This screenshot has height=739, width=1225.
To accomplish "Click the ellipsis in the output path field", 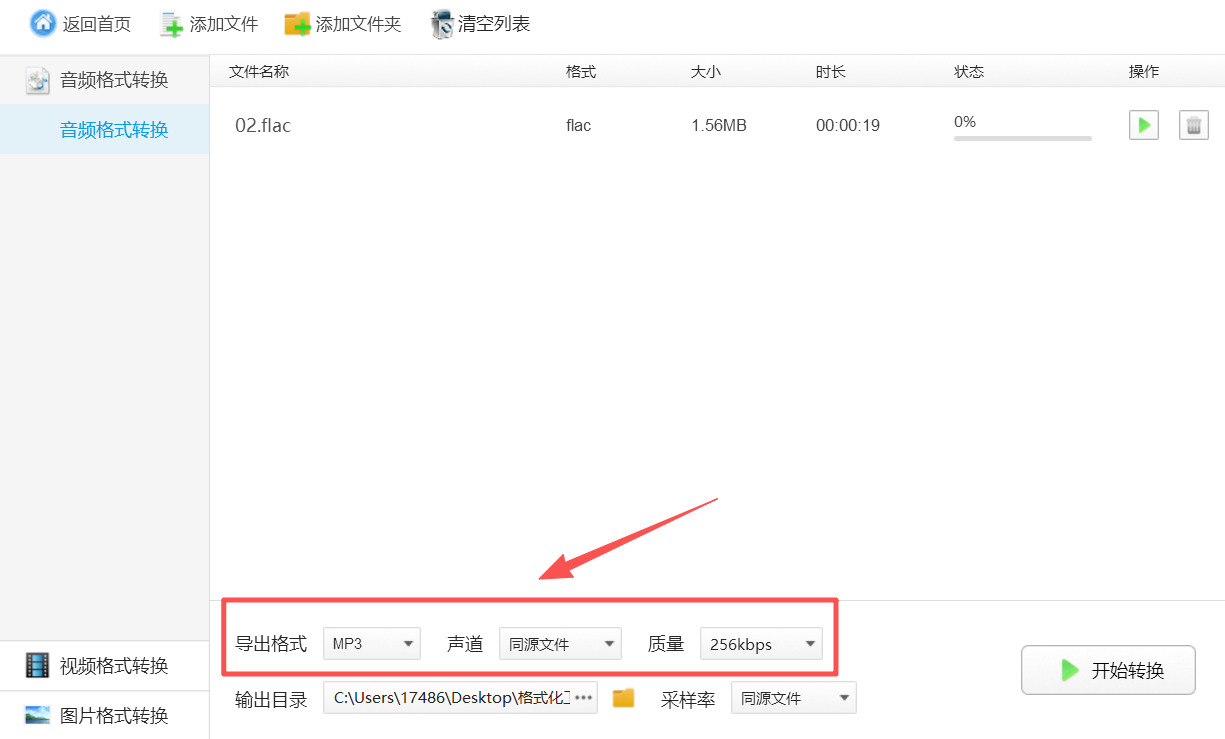I will pos(584,697).
